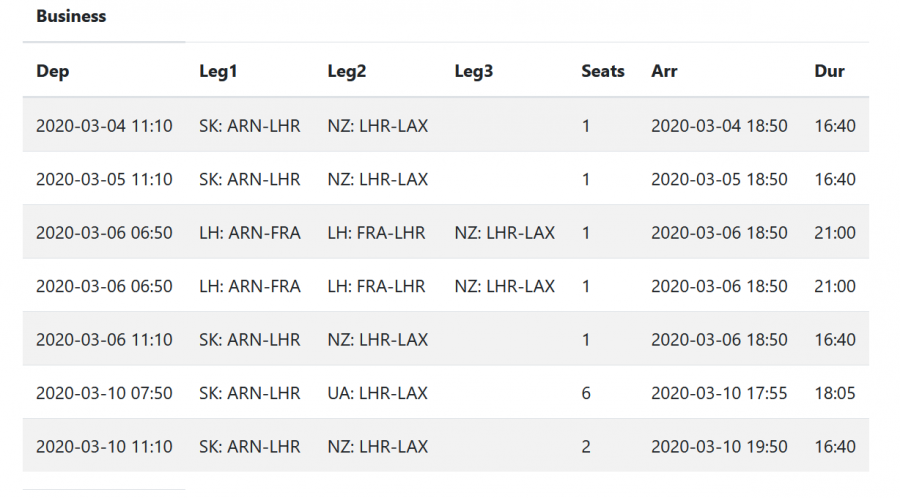Click the 2020-03-04 18:50 arrival cell

click(x=719, y=126)
